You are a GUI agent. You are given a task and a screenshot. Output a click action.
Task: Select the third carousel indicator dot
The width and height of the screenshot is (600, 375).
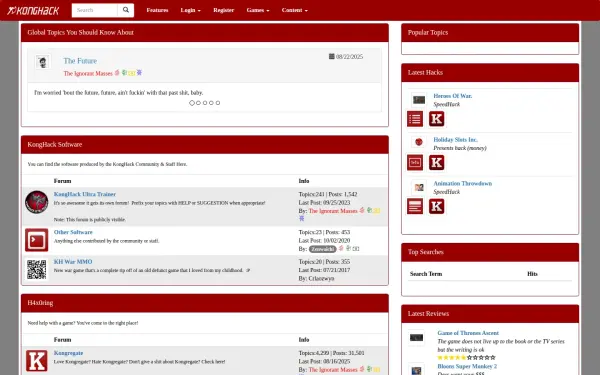click(x=205, y=103)
